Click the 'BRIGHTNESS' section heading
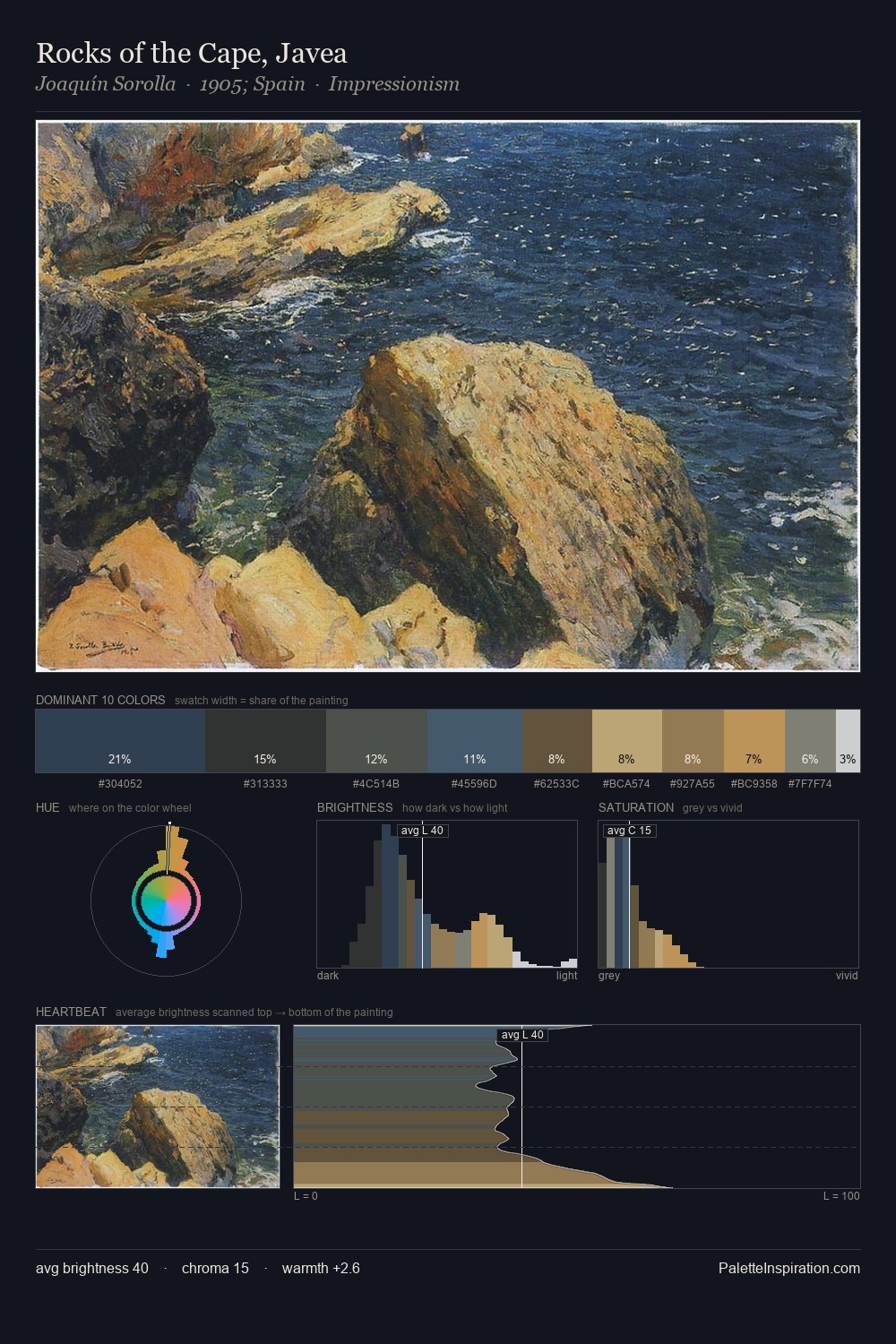Viewport: 896px width, 1344px height. coord(355,807)
